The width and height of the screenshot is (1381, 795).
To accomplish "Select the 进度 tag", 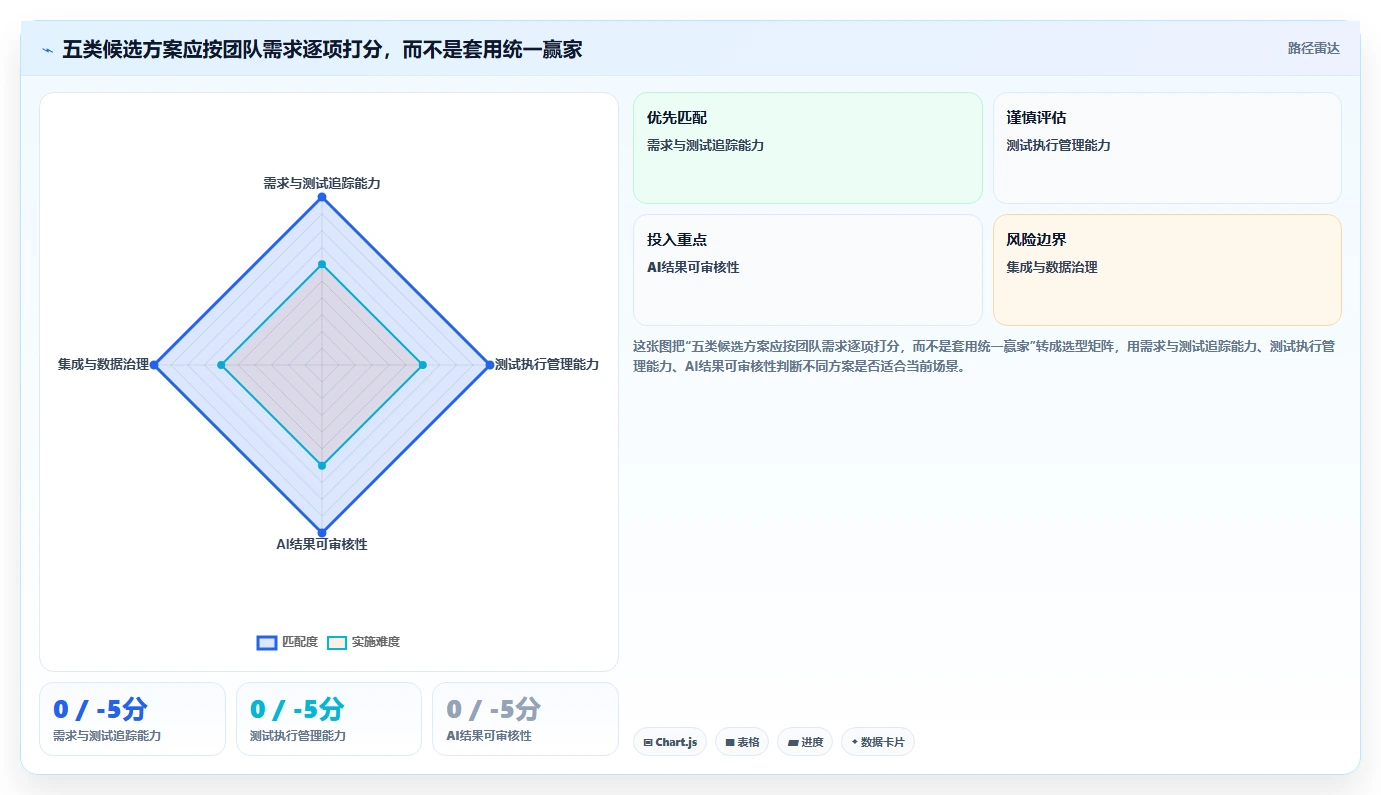I will [x=805, y=742].
